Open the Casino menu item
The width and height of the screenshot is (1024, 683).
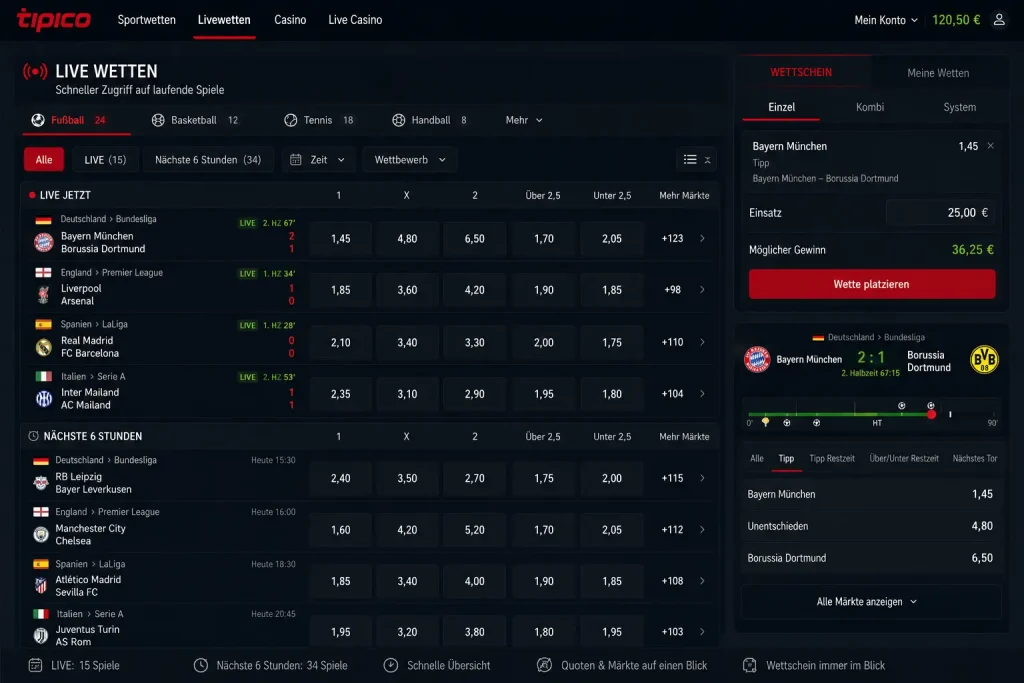click(290, 20)
